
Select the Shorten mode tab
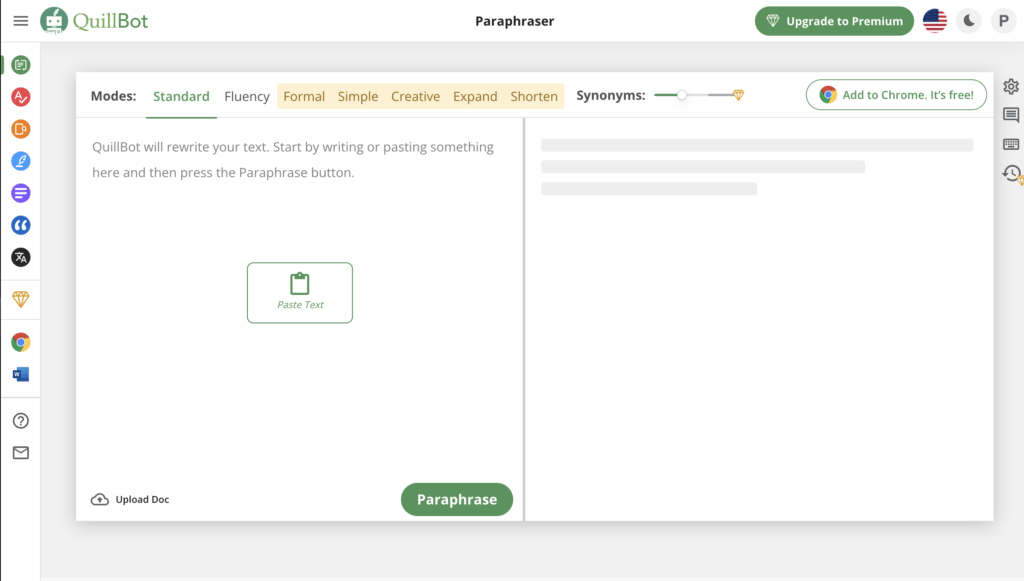coord(534,96)
